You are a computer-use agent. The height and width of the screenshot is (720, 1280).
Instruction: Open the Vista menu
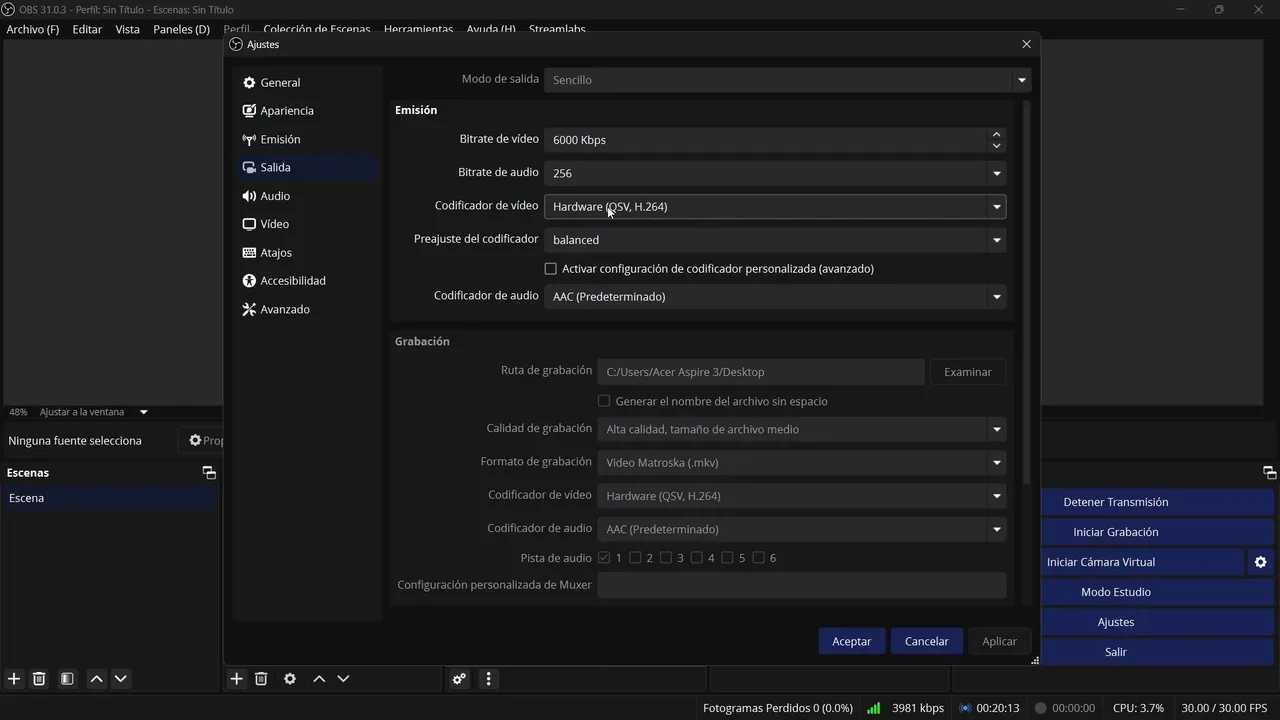pyautogui.click(x=128, y=29)
